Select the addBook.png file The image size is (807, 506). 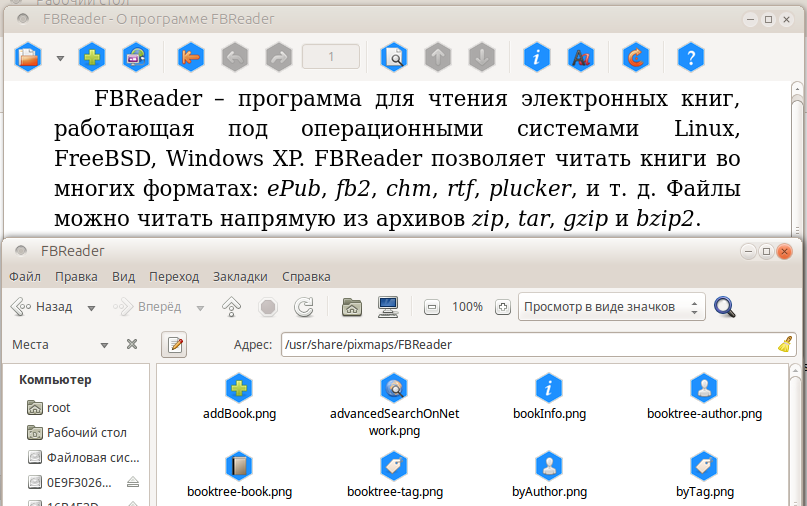(x=239, y=397)
